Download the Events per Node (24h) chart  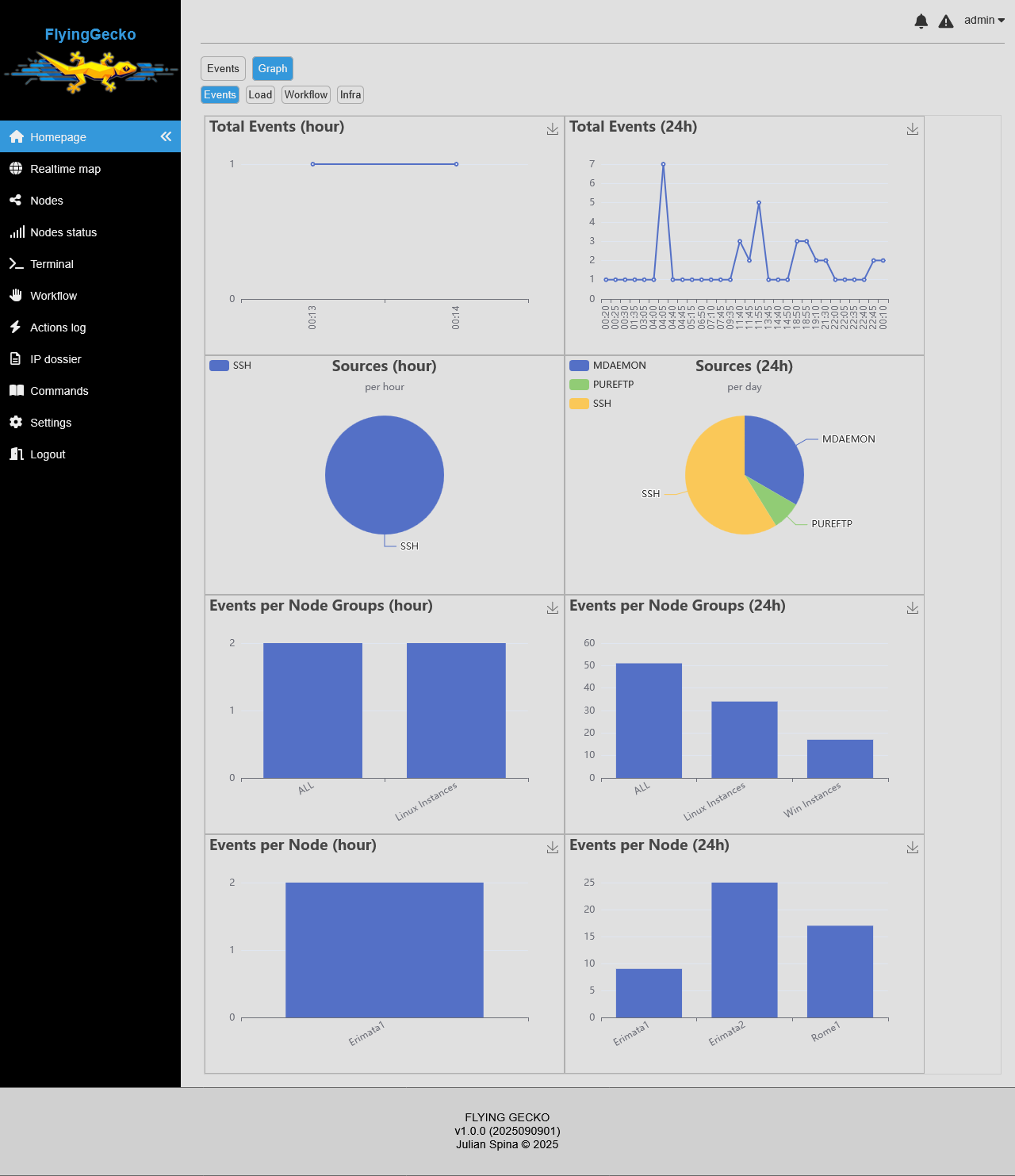coord(913,848)
